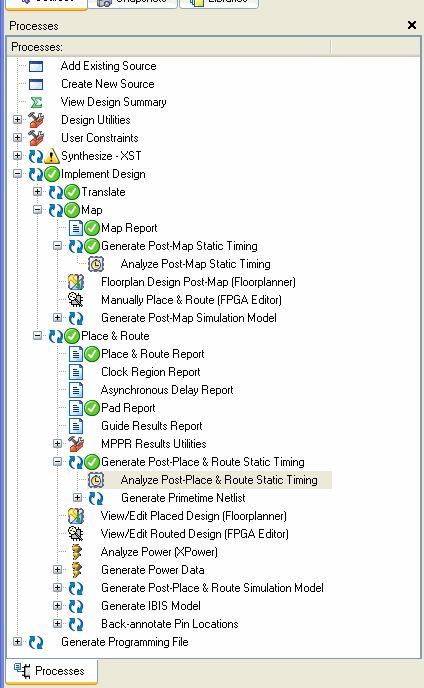Collapse the Generate Post-Place & Route Static Timing node
424x688 pixels.
click(57, 462)
